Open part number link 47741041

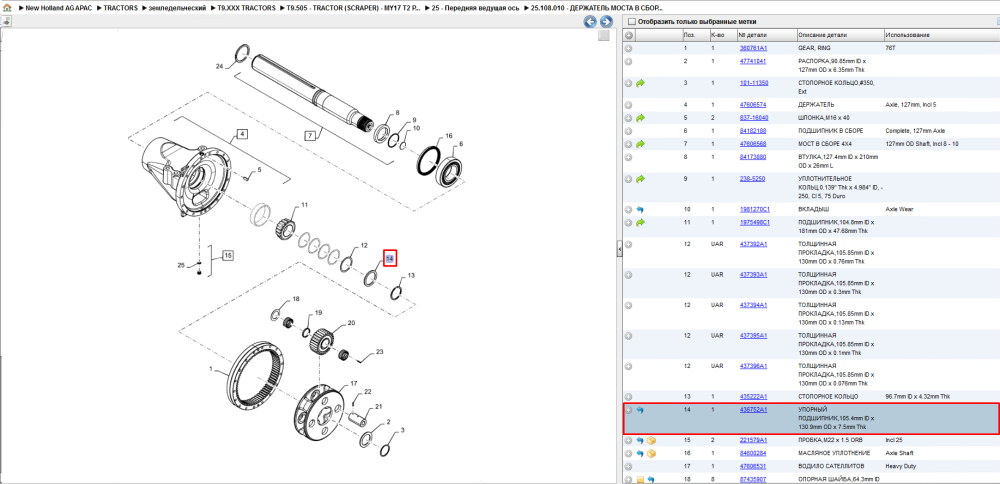(753, 61)
